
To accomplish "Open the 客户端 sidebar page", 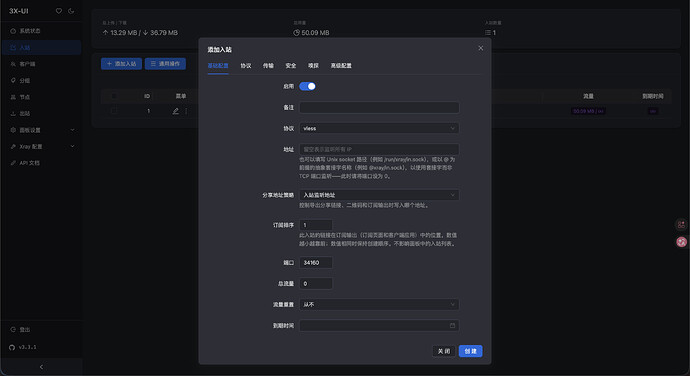I will (x=41, y=64).
